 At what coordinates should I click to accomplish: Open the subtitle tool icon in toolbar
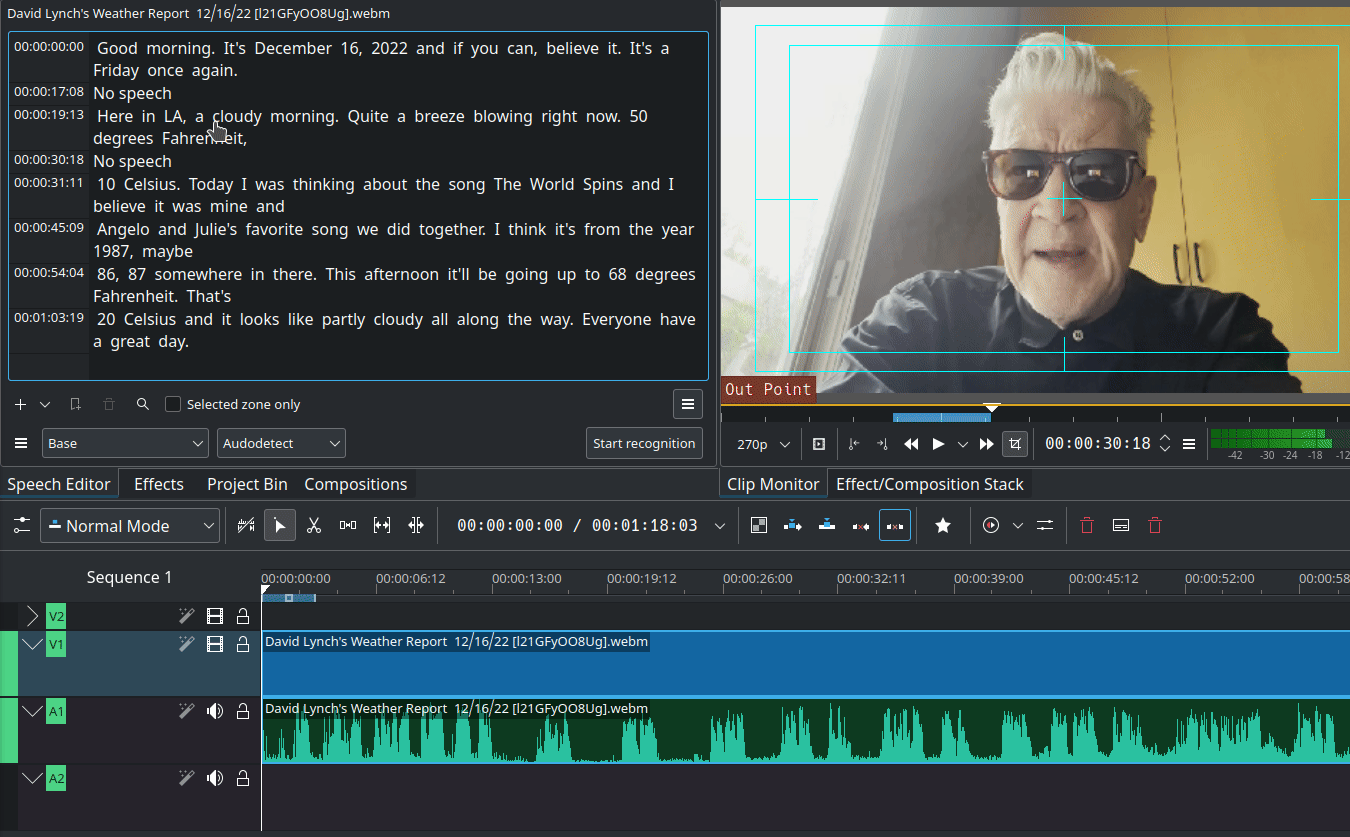click(x=1121, y=526)
